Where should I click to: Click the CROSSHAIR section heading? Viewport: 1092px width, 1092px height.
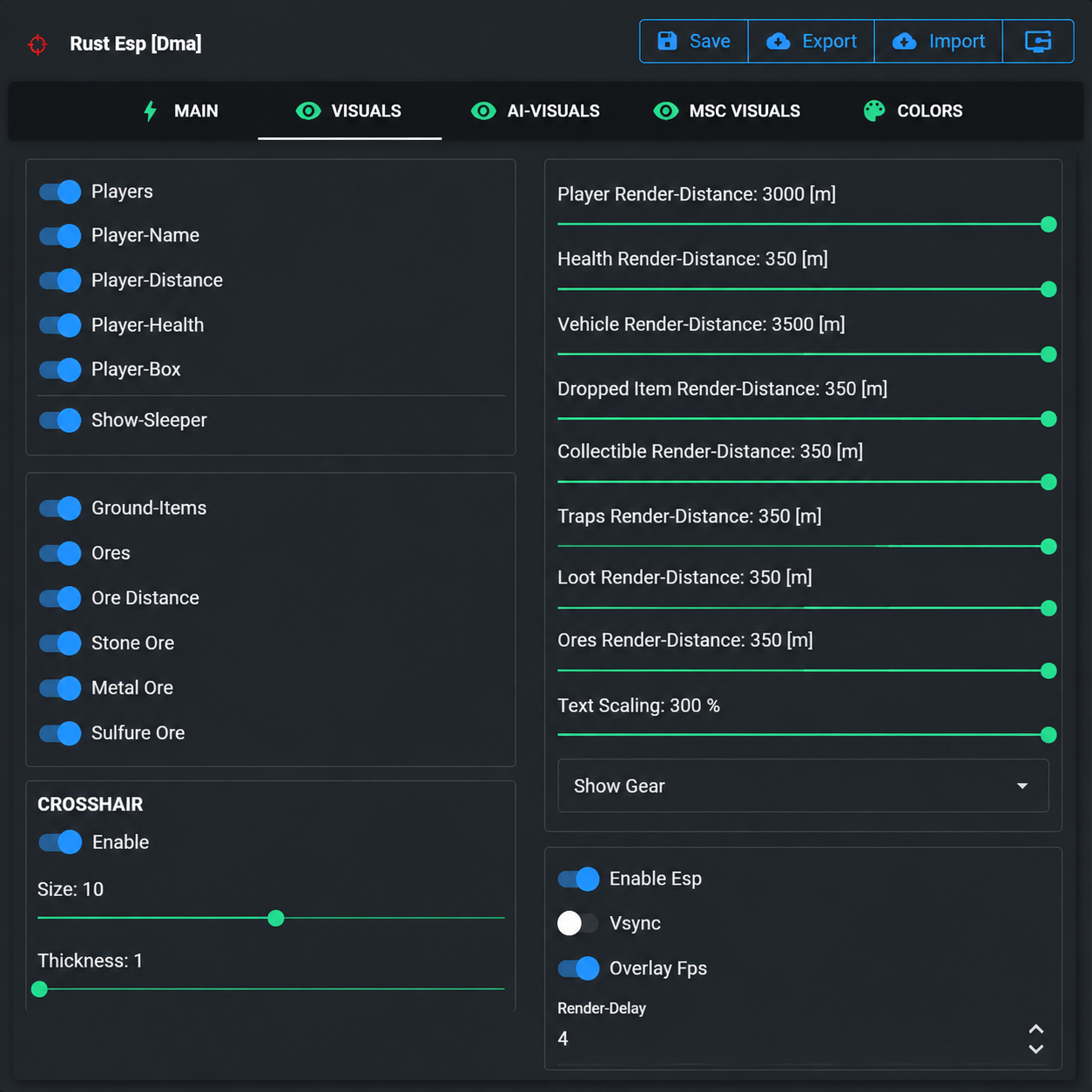tap(91, 805)
